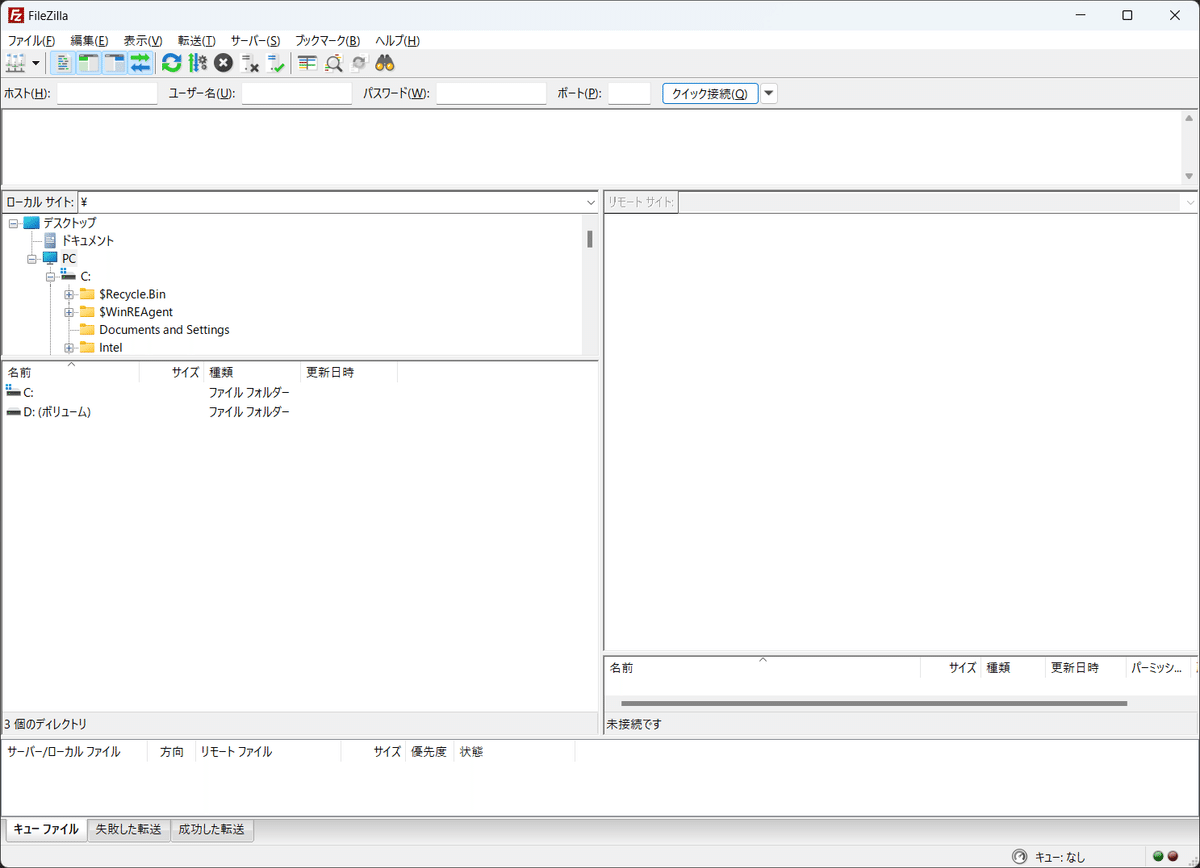This screenshot has width=1200, height=868.
Task: Toggle the transfer queue panel visibility
Action: (x=140, y=63)
